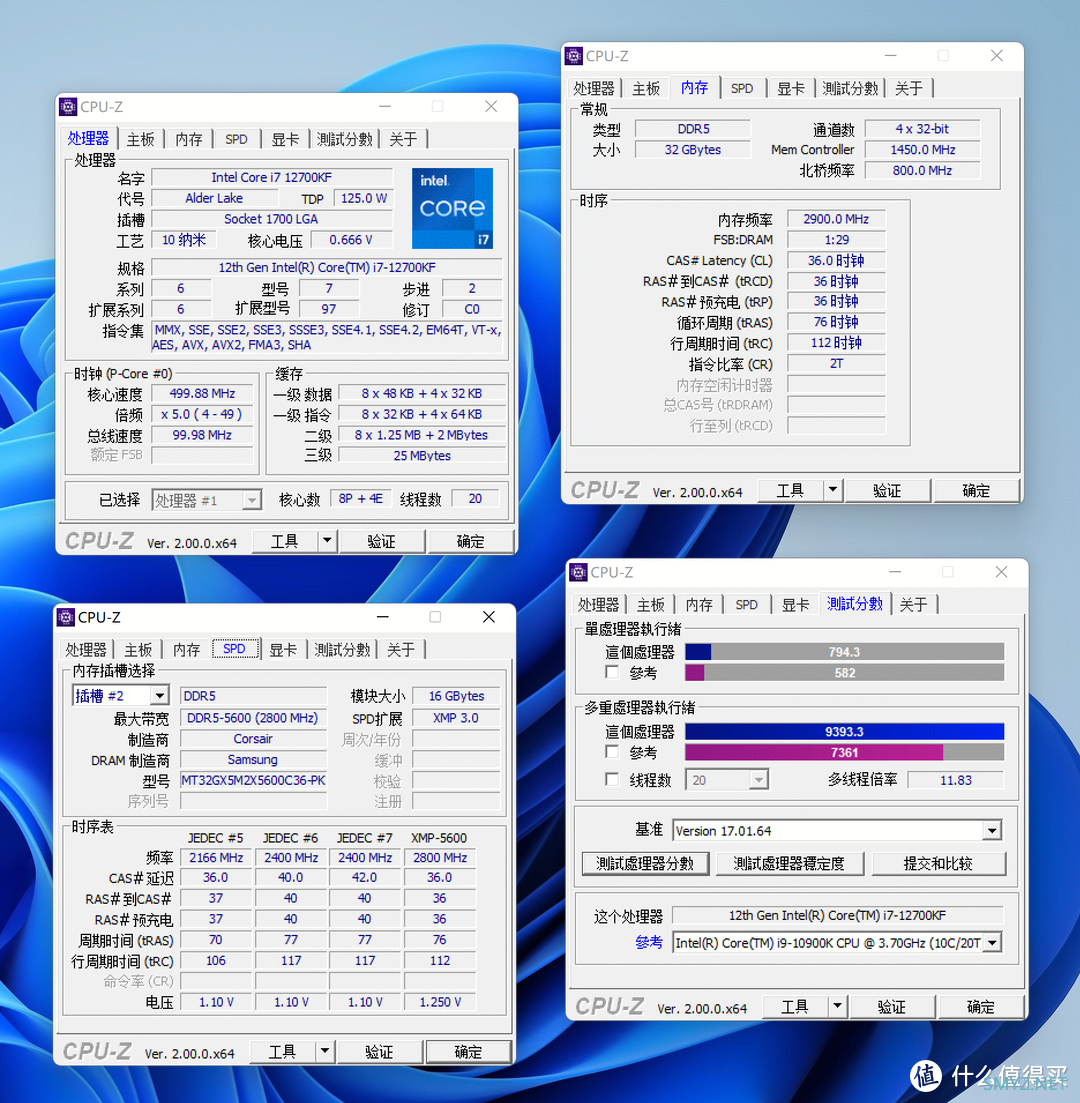The height and width of the screenshot is (1103, 1080).
Task: Open the 插槽 #2 memory slot dropdown
Action: (160, 696)
